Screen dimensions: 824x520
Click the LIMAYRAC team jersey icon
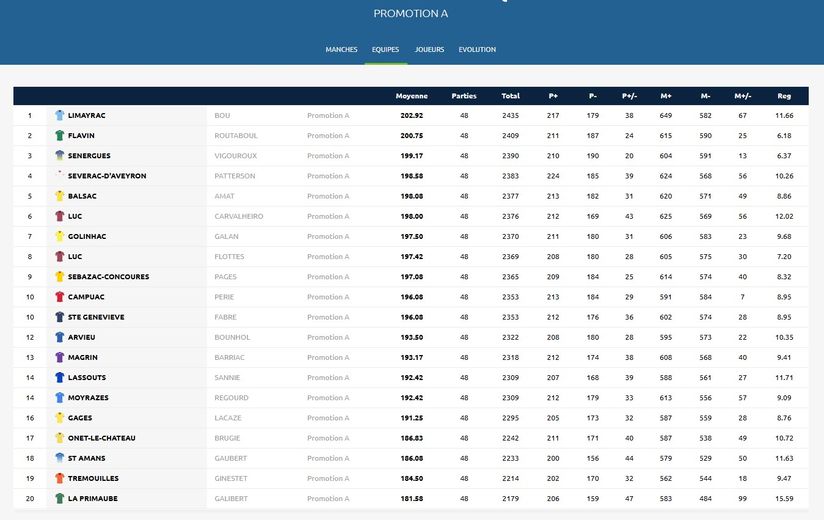pyautogui.click(x=60, y=116)
